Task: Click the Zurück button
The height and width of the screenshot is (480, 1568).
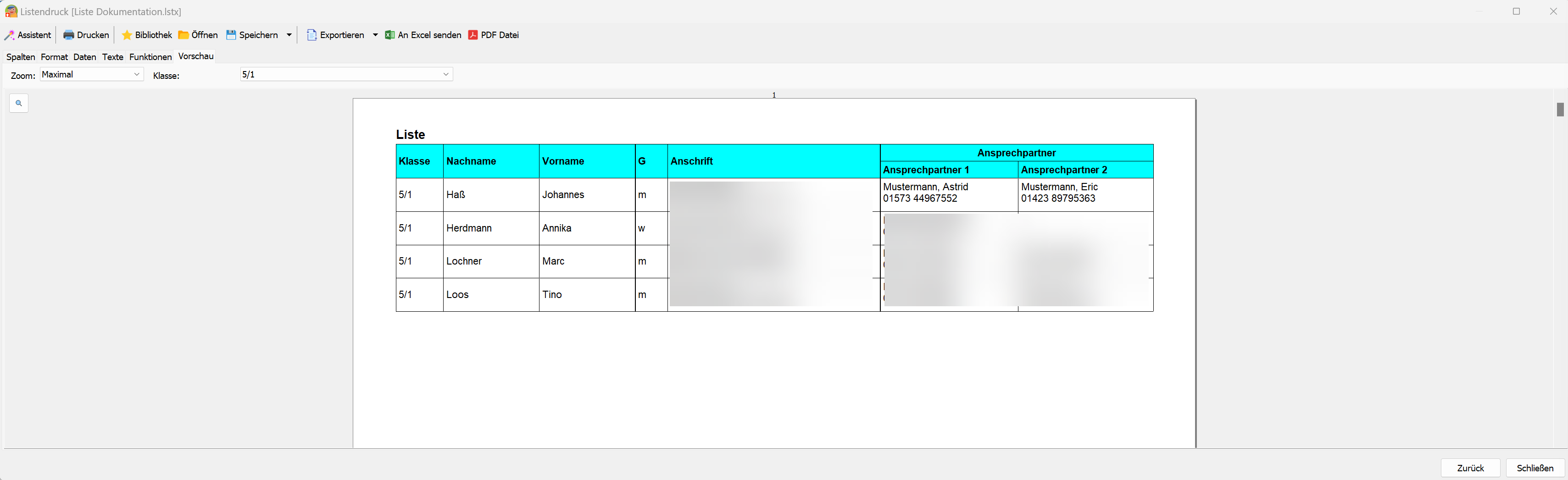Action: (1470, 468)
